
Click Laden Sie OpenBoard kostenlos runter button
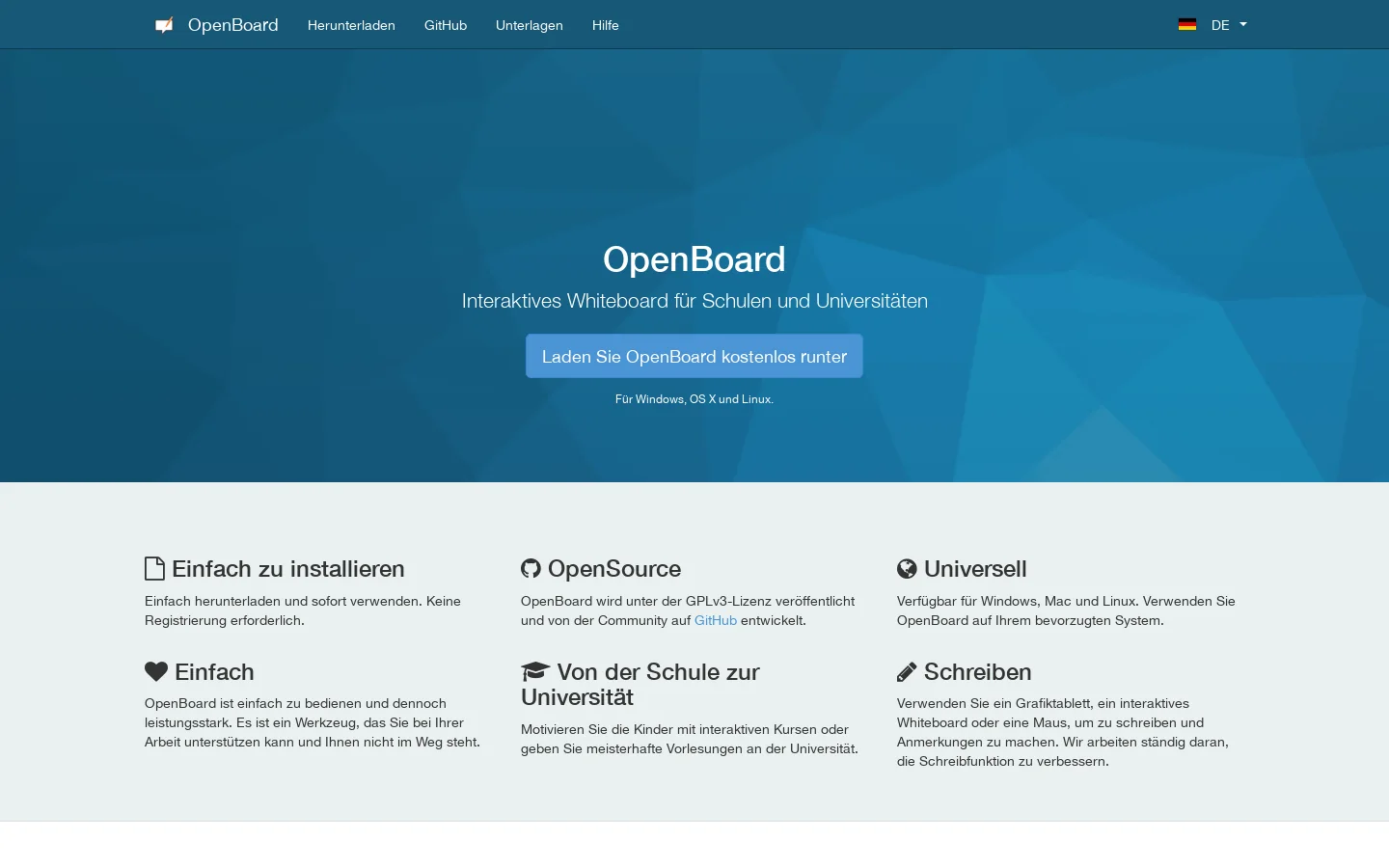coord(694,356)
